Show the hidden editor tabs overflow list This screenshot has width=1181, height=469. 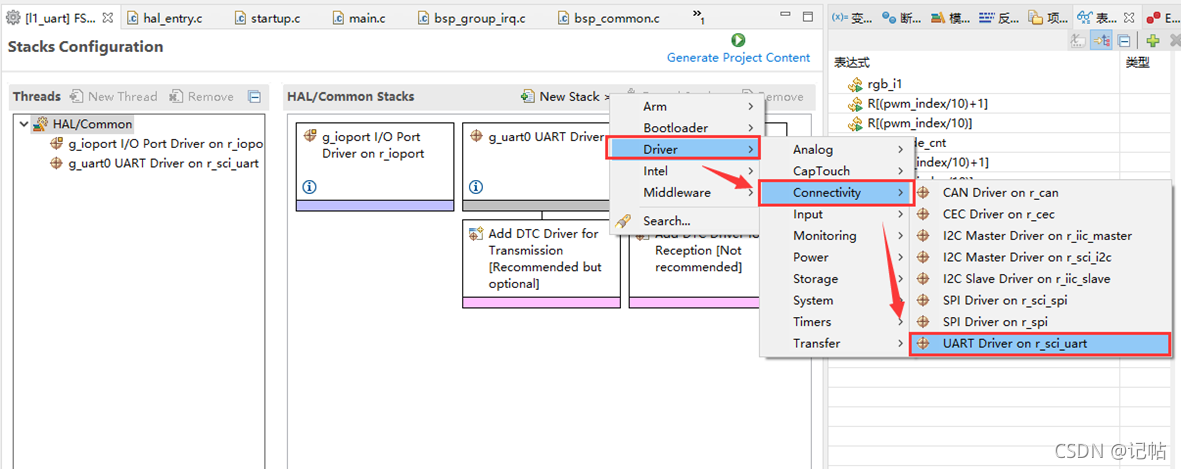pyautogui.click(x=698, y=17)
